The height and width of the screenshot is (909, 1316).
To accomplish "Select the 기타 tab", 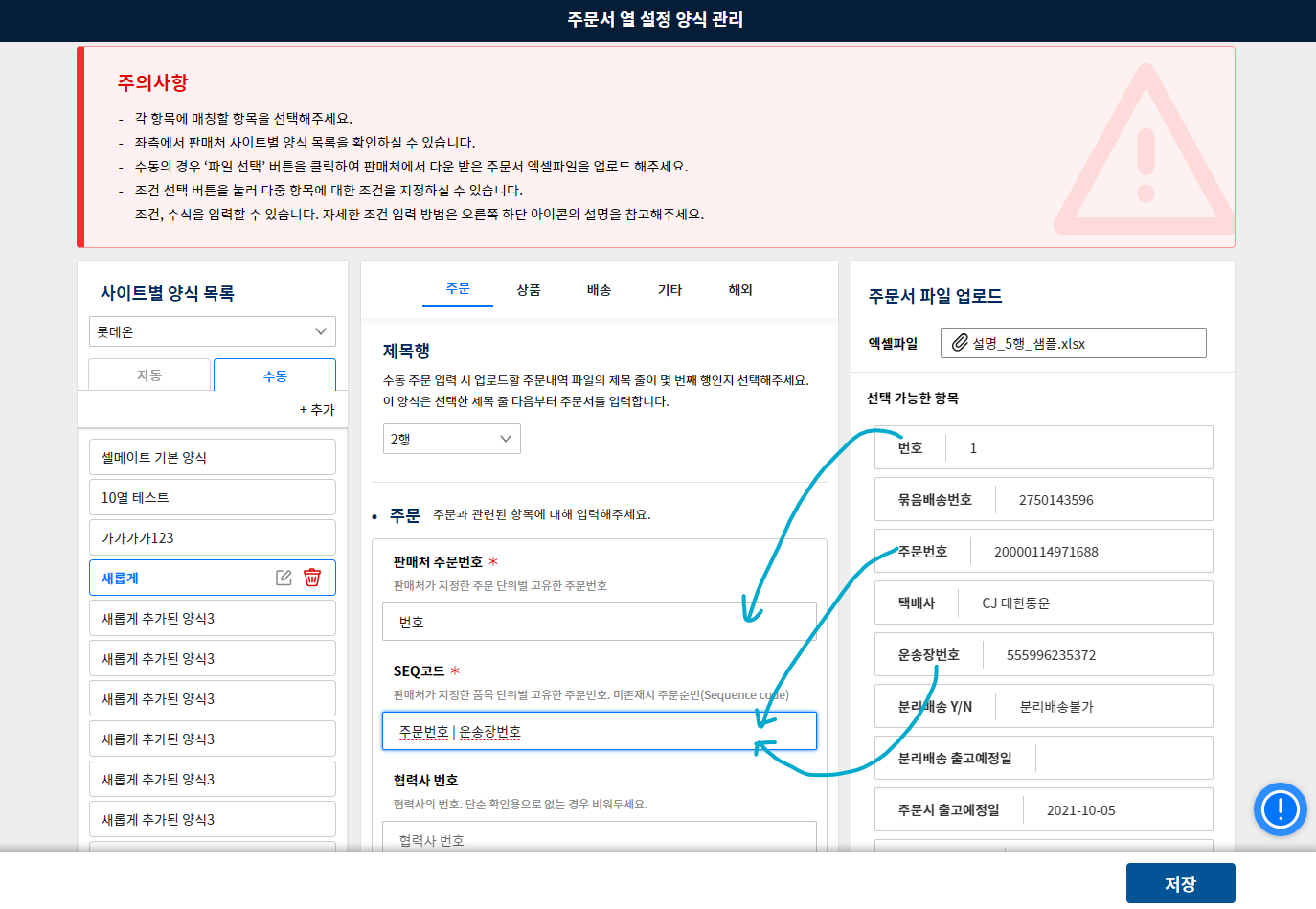I will click(x=670, y=289).
